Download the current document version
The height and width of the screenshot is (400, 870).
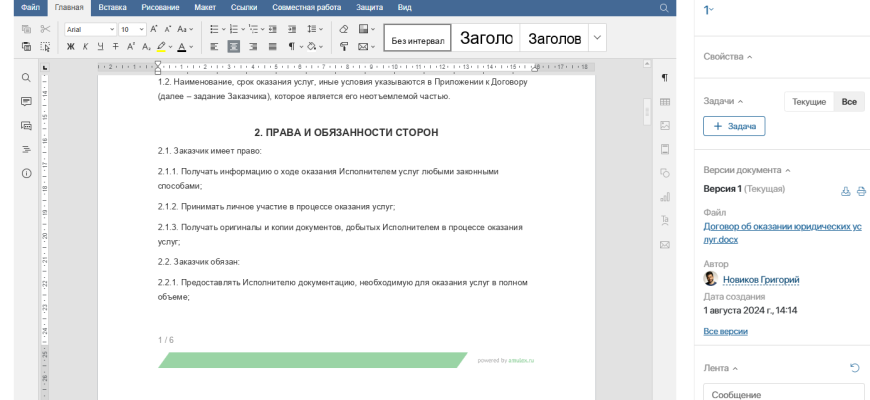846,190
